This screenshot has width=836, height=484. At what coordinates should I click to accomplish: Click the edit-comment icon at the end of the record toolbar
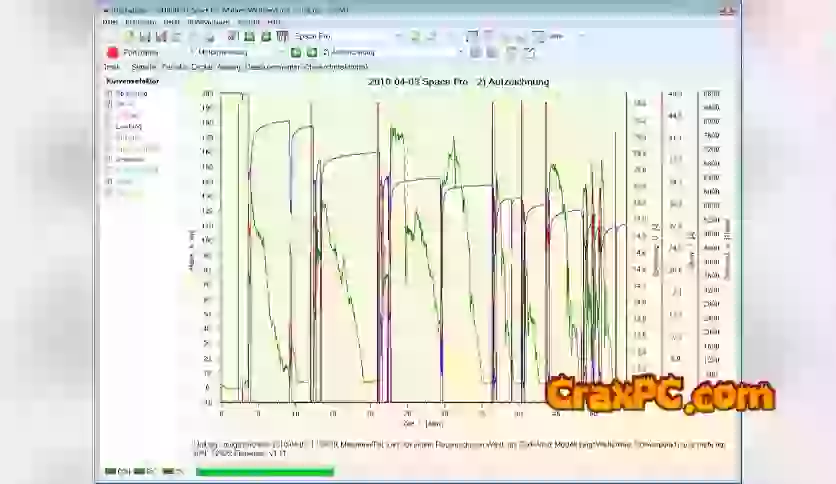(x=529, y=52)
